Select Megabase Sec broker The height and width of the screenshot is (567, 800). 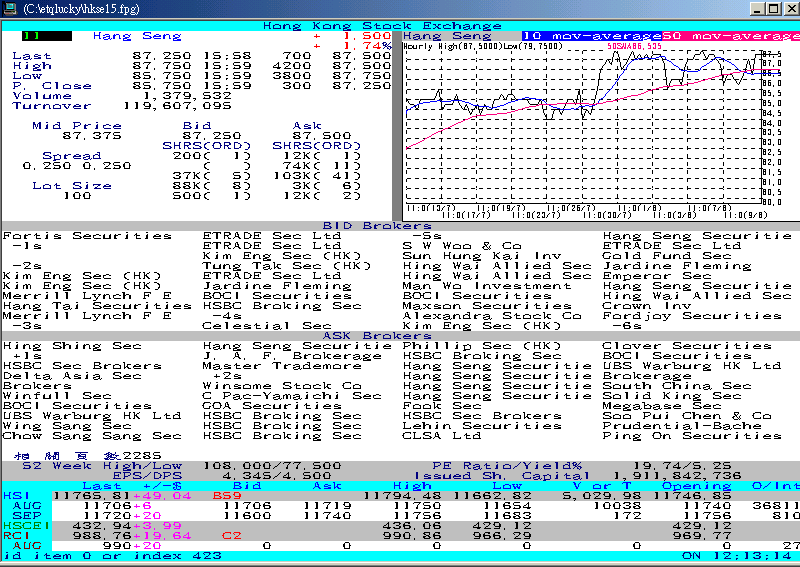tap(662, 406)
